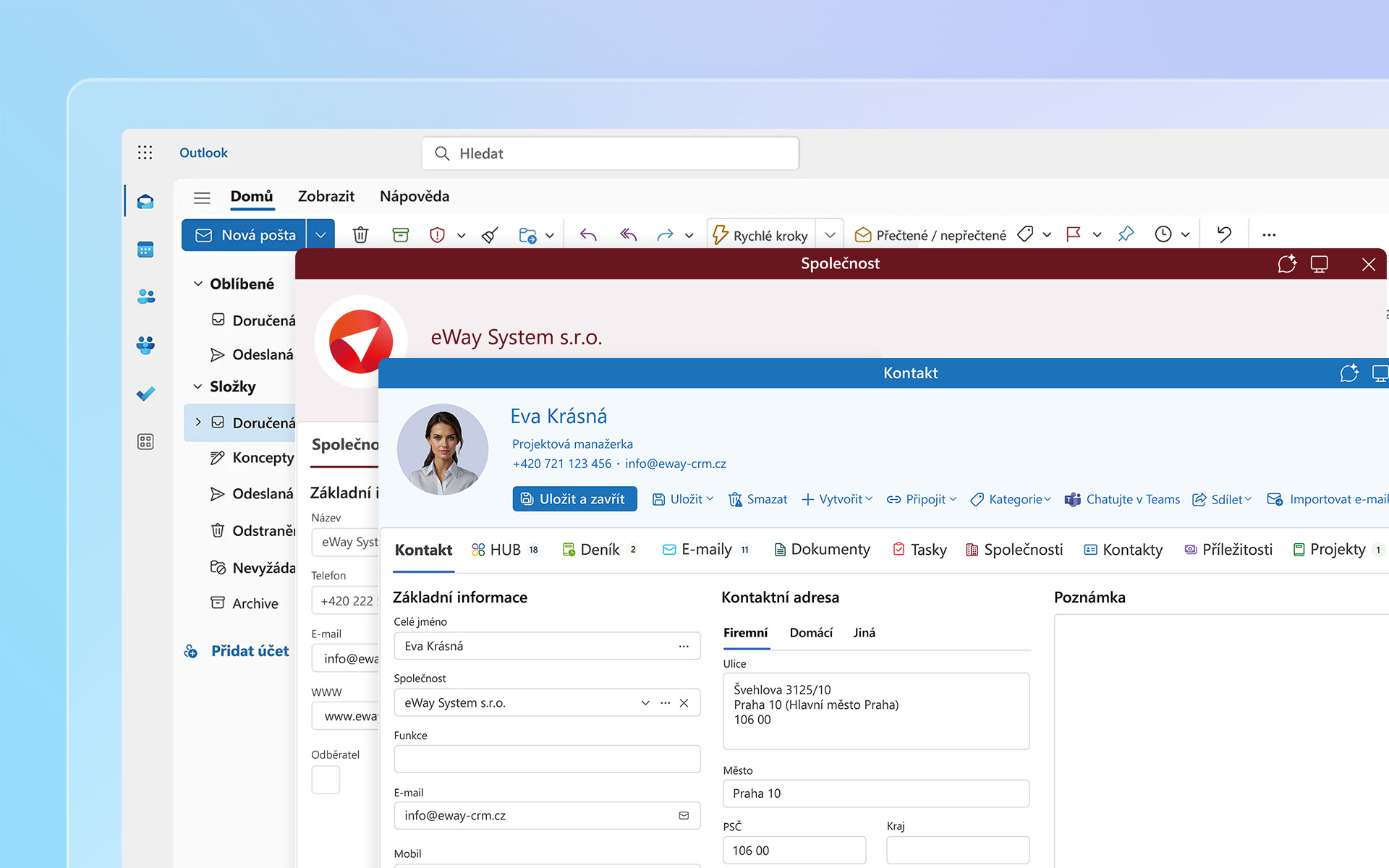Pin the message with pin icon

pyautogui.click(x=1126, y=234)
